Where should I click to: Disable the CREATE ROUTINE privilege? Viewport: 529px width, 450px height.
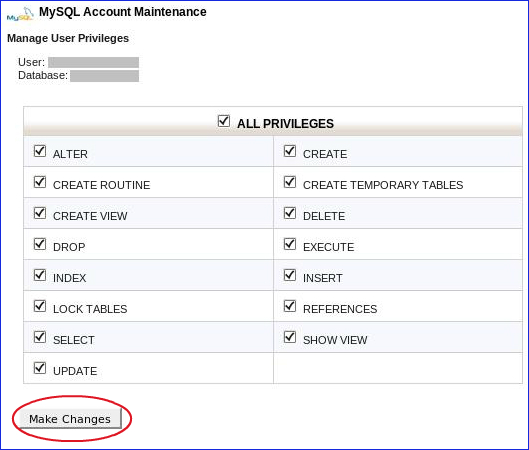click(40, 182)
